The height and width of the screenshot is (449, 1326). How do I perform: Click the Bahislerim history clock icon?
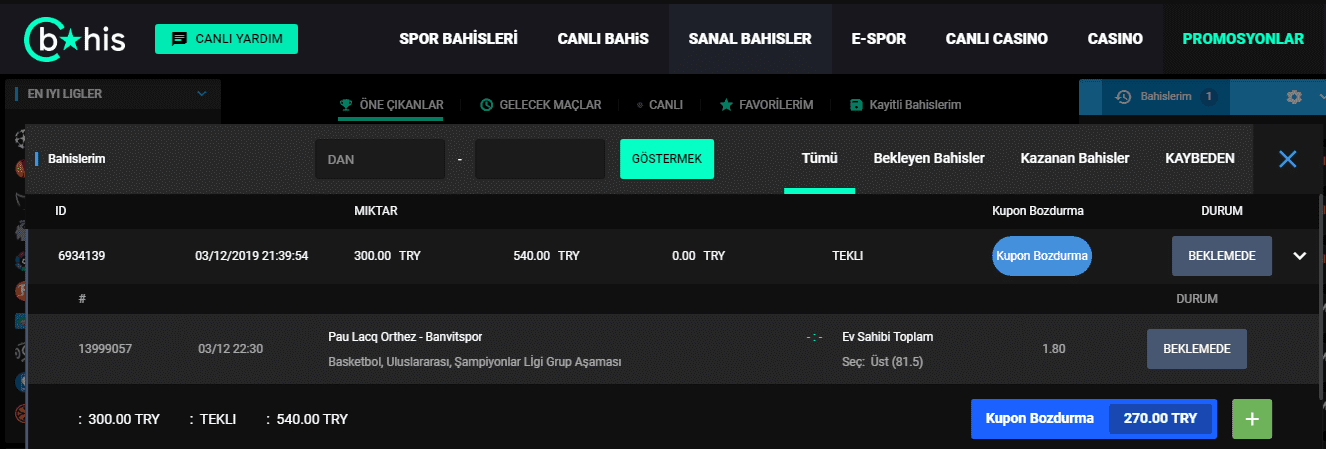coord(1123,97)
